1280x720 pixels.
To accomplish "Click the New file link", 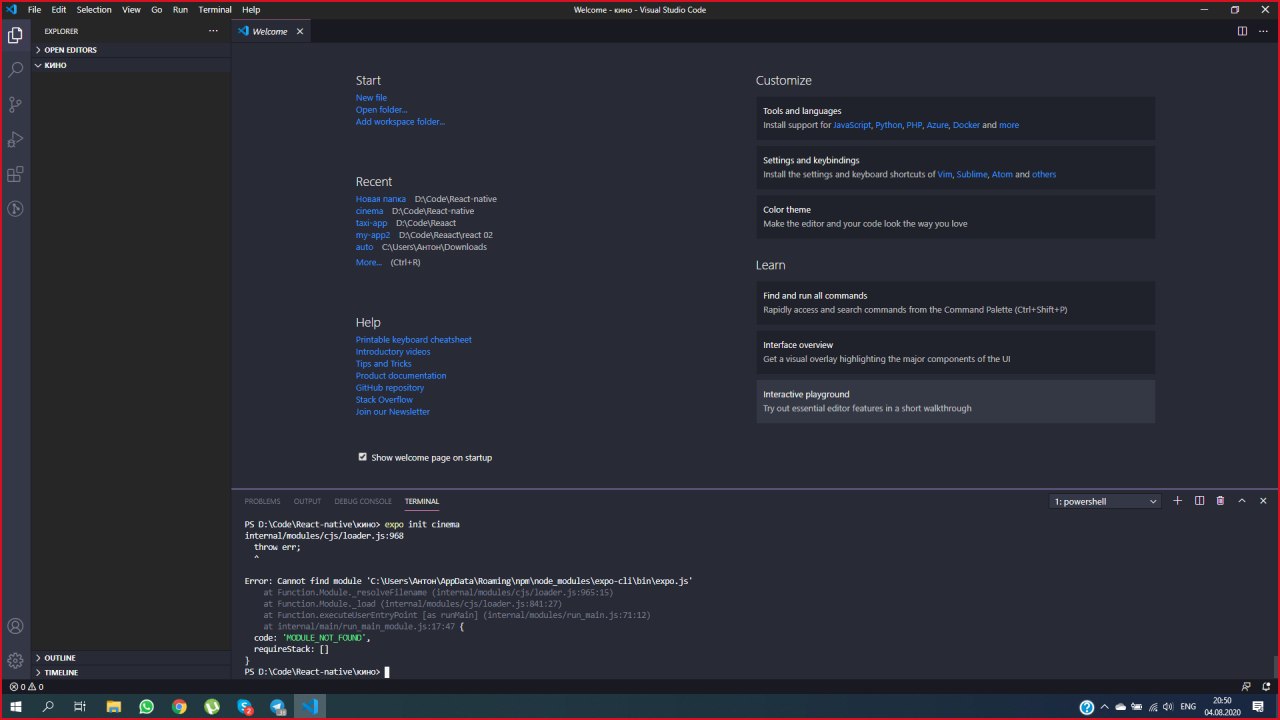I will click(x=371, y=98).
